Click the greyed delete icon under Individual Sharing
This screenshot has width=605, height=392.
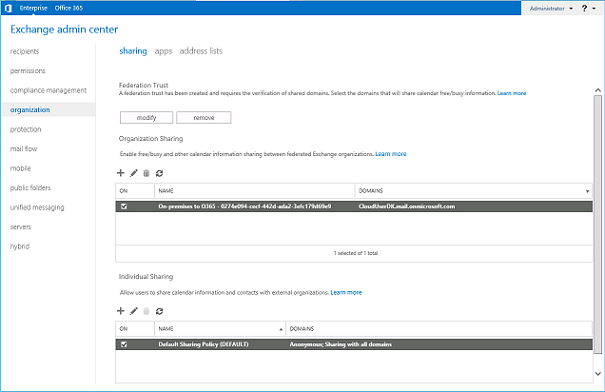[x=146, y=311]
